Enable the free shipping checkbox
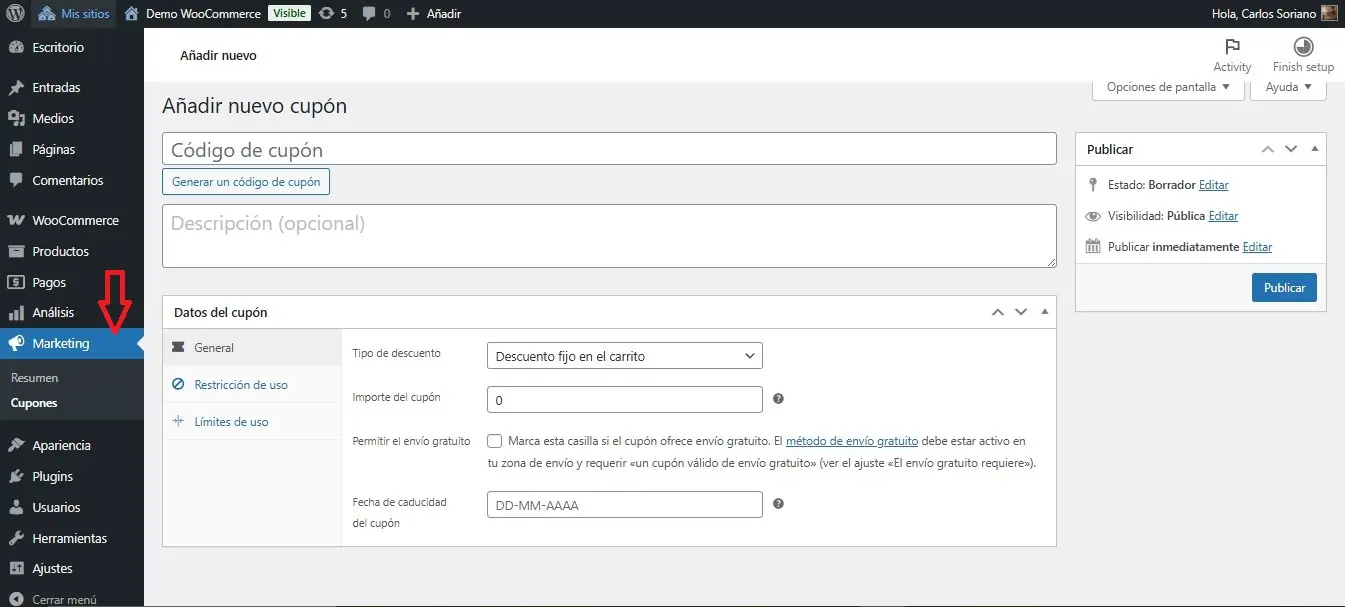Image resolution: width=1345 pixels, height=607 pixels. tap(495, 441)
